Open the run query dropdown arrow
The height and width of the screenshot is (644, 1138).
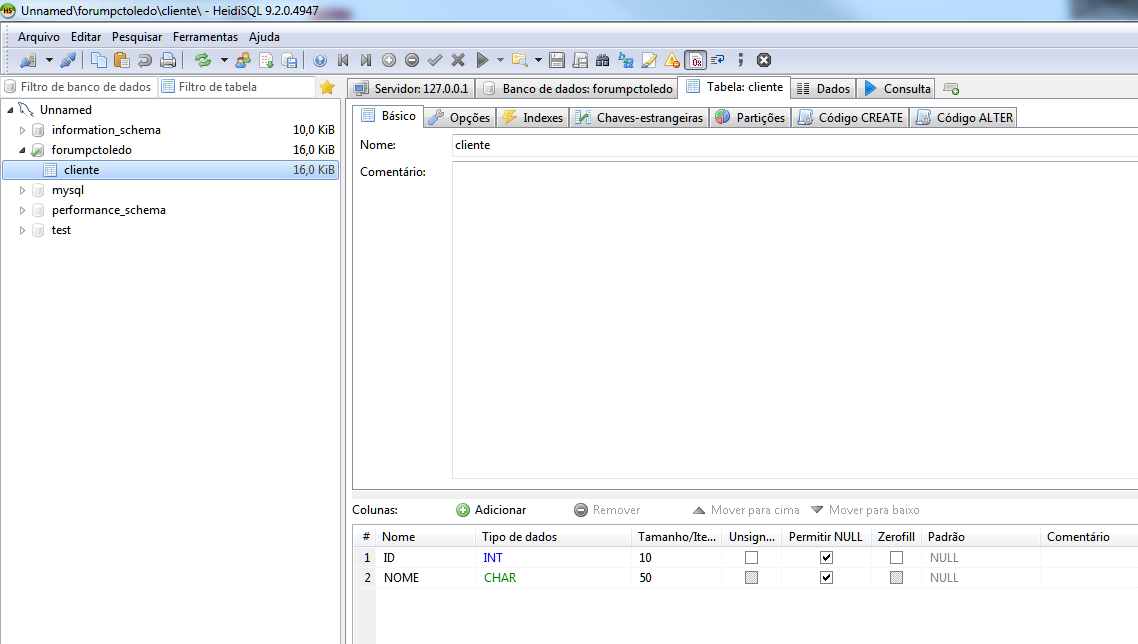point(500,60)
